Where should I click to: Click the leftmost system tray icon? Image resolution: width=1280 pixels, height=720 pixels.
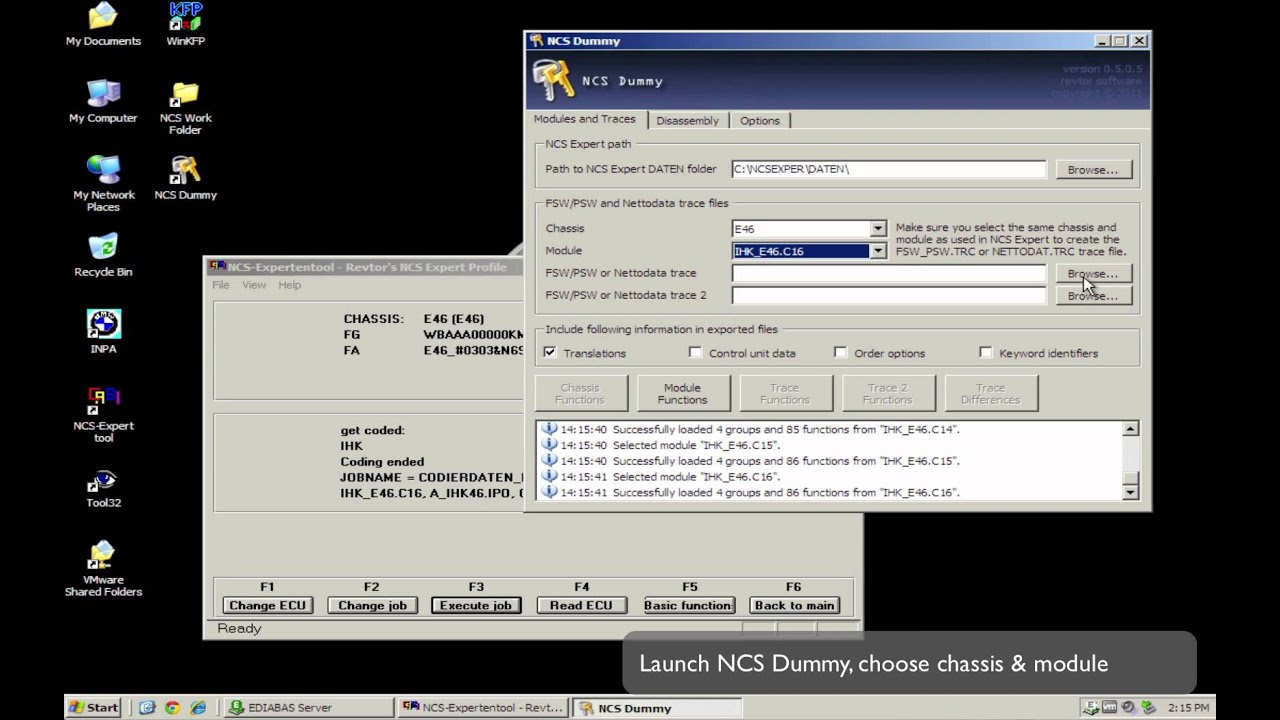coord(1091,707)
